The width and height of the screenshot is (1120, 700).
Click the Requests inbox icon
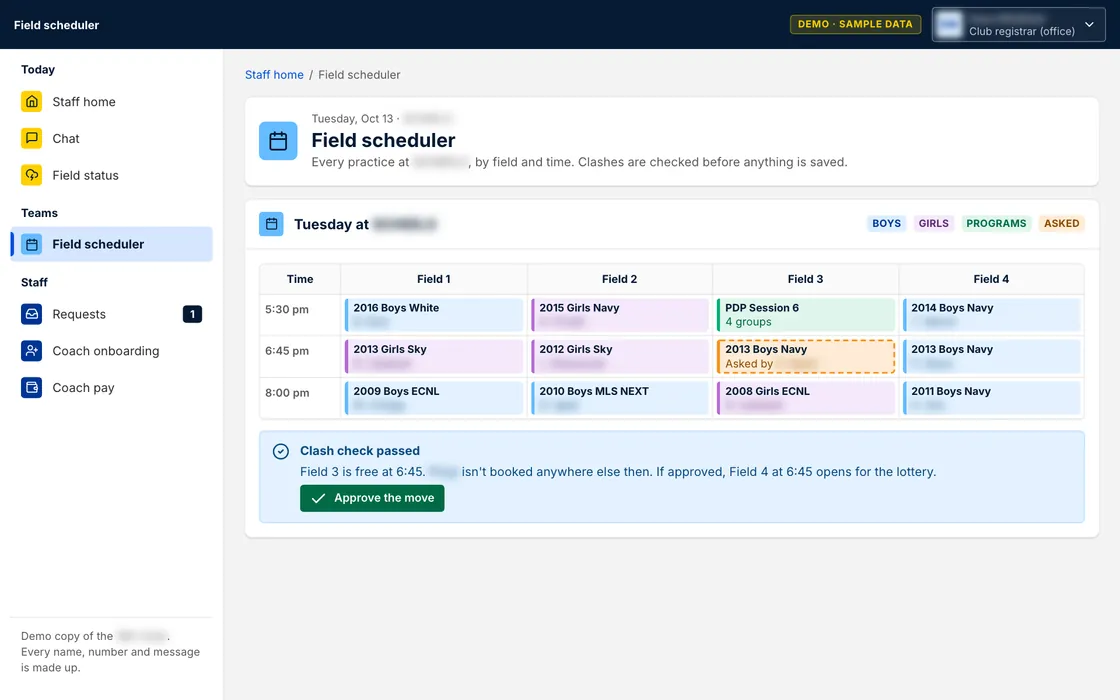click(x=31, y=314)
